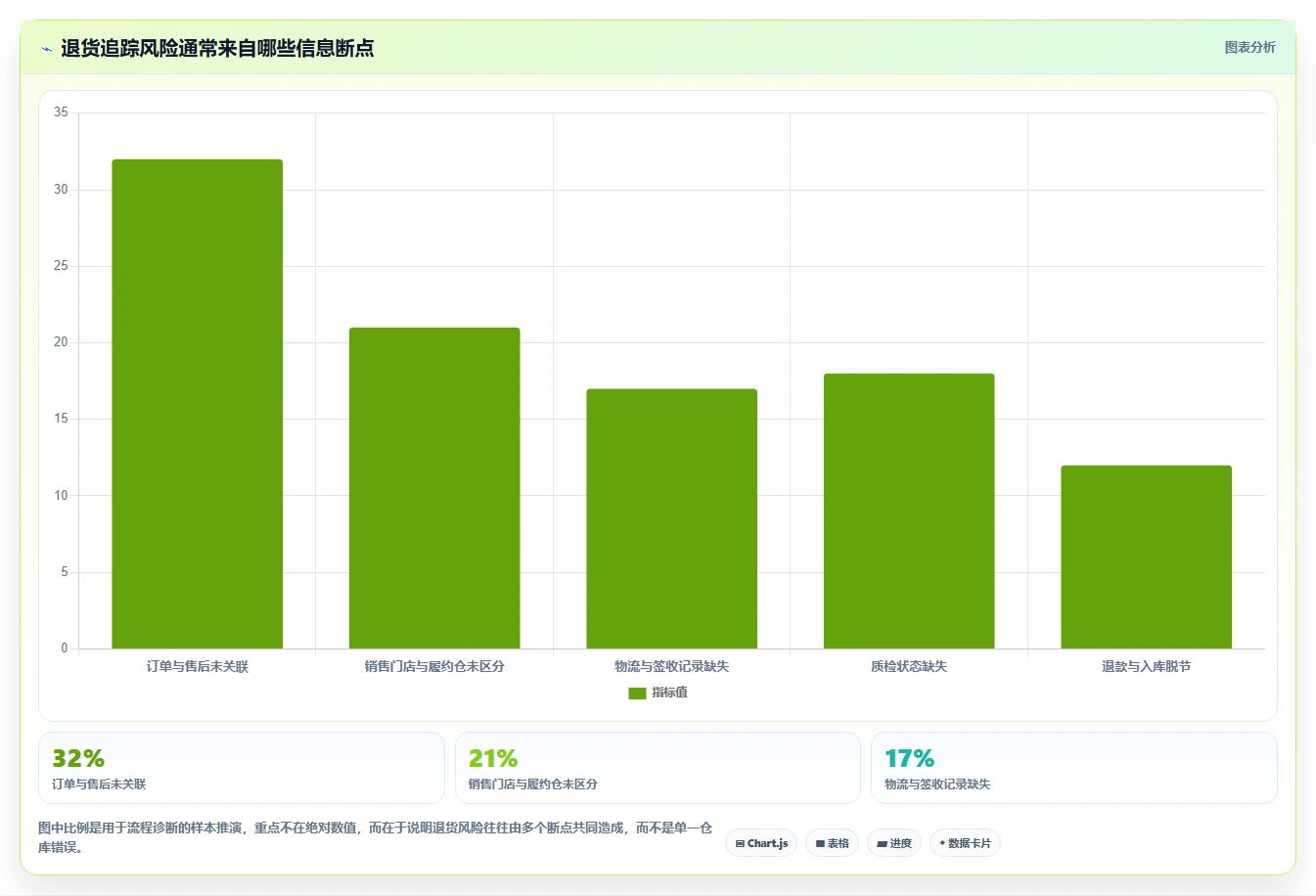
Task: Click the 物流与签收记录缺失 bar
Action: (x=671, y=518)
